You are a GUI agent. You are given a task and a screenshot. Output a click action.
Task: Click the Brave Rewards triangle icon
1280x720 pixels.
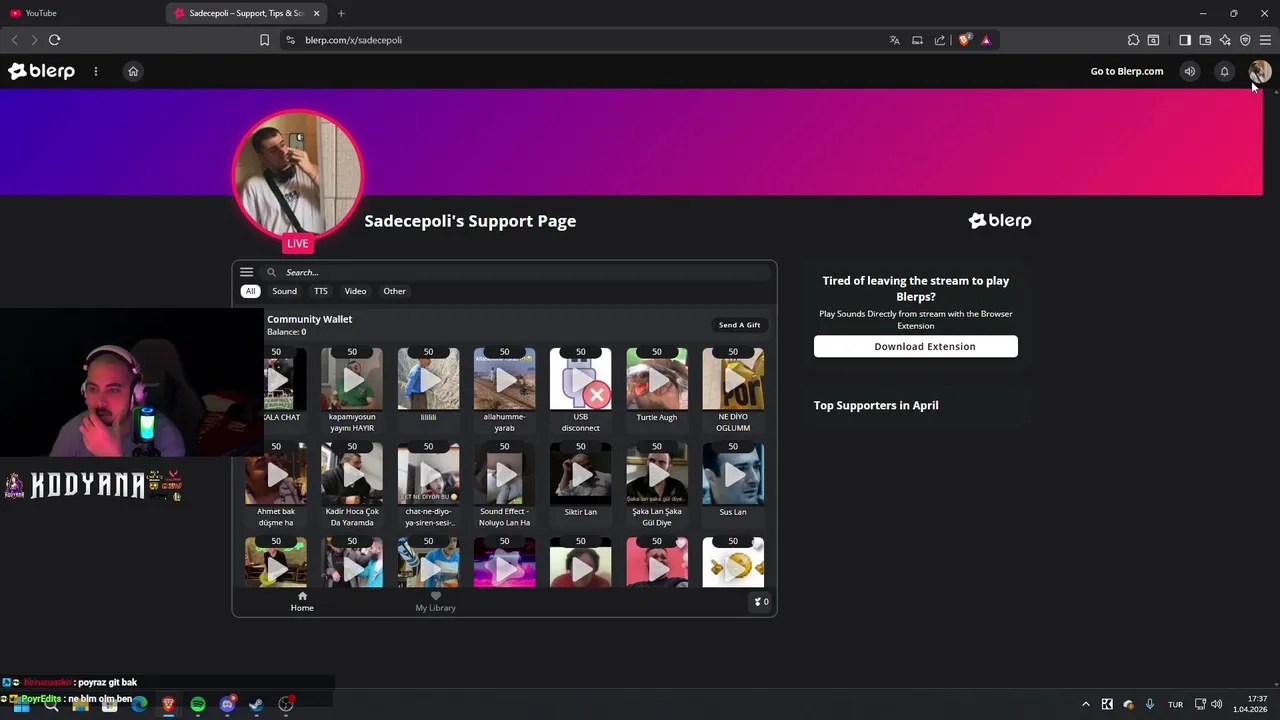coord(986,40)
